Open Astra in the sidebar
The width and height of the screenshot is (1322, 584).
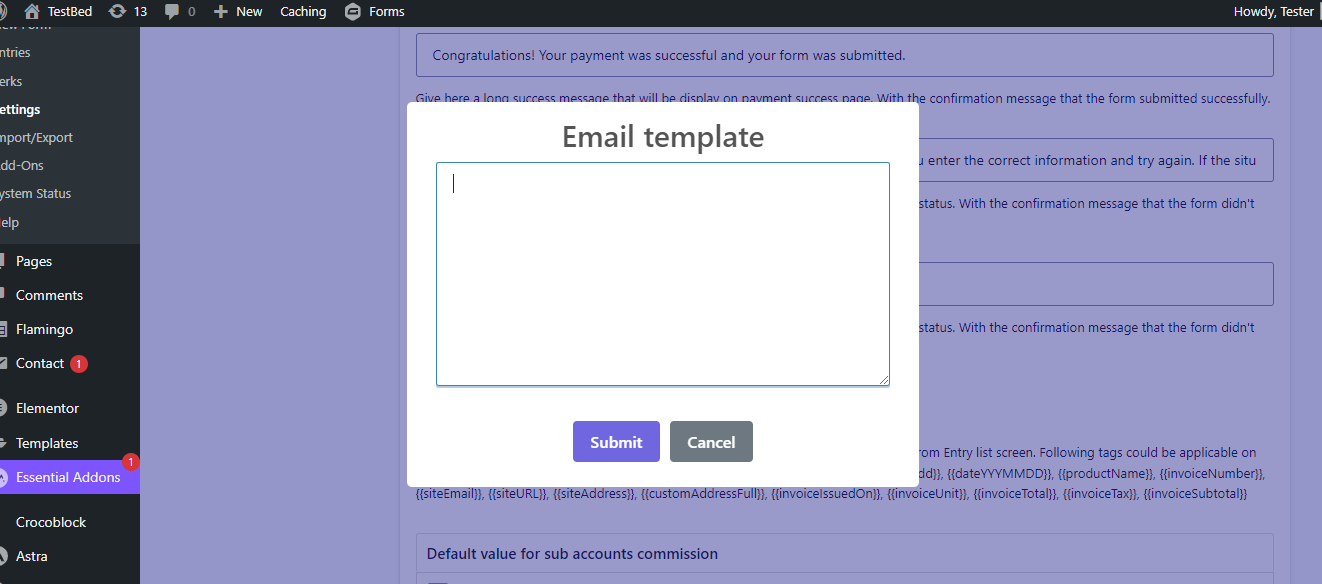[x=32, y=556]
